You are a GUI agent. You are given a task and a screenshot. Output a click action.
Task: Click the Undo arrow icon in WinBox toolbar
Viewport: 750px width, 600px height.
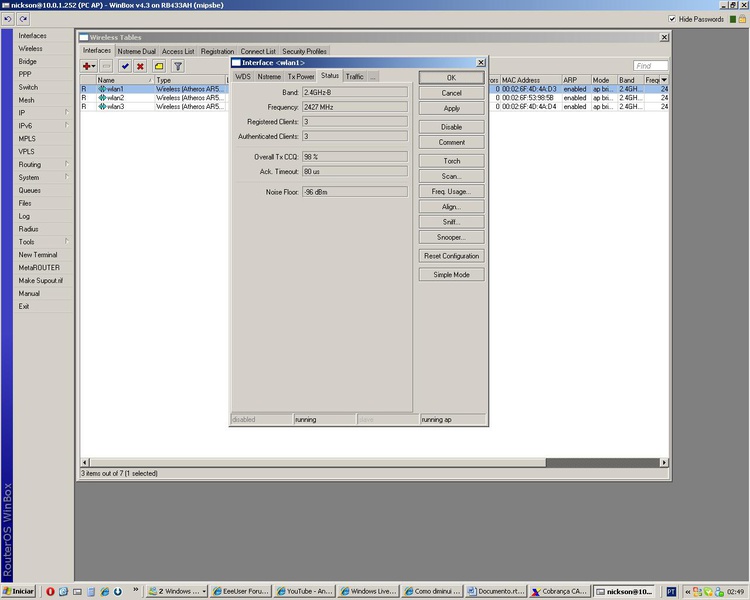tap(8, 19)
